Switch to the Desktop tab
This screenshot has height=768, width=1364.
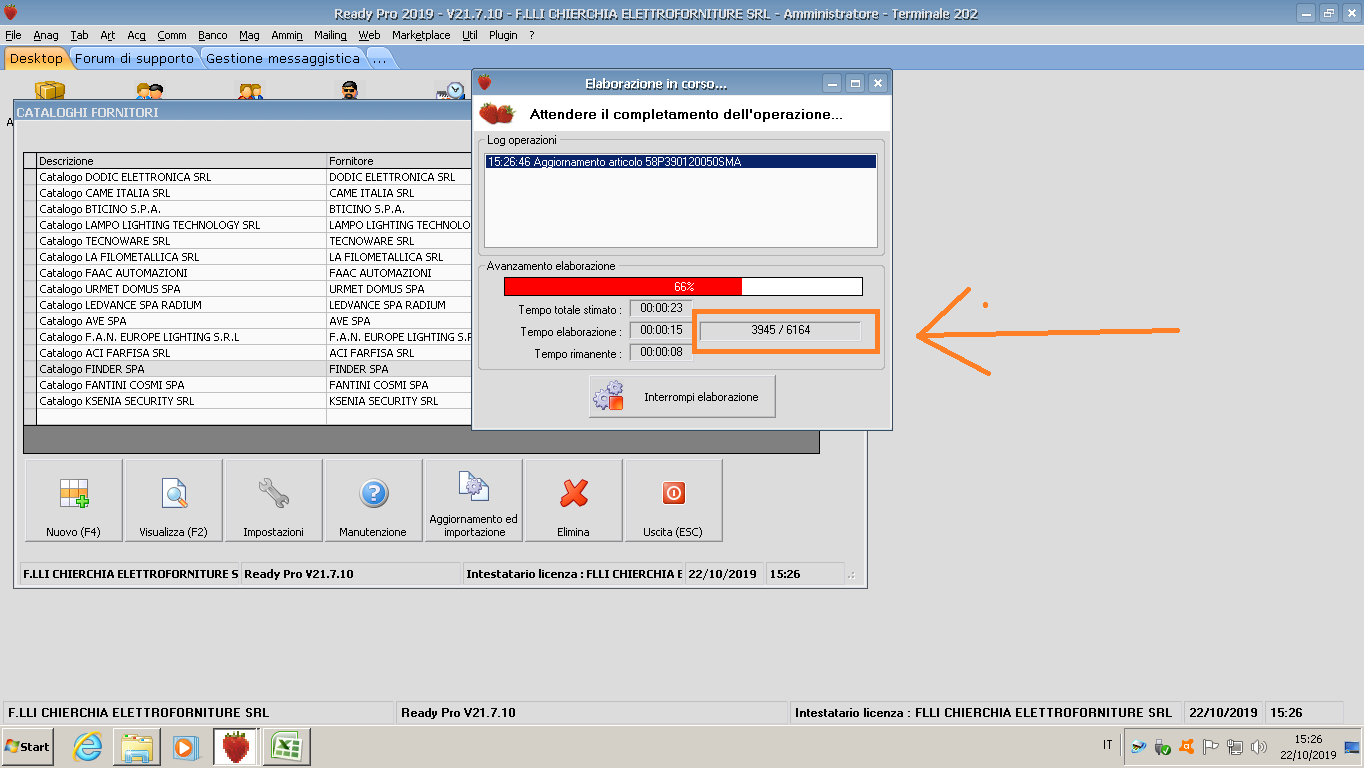coord(36,58)
